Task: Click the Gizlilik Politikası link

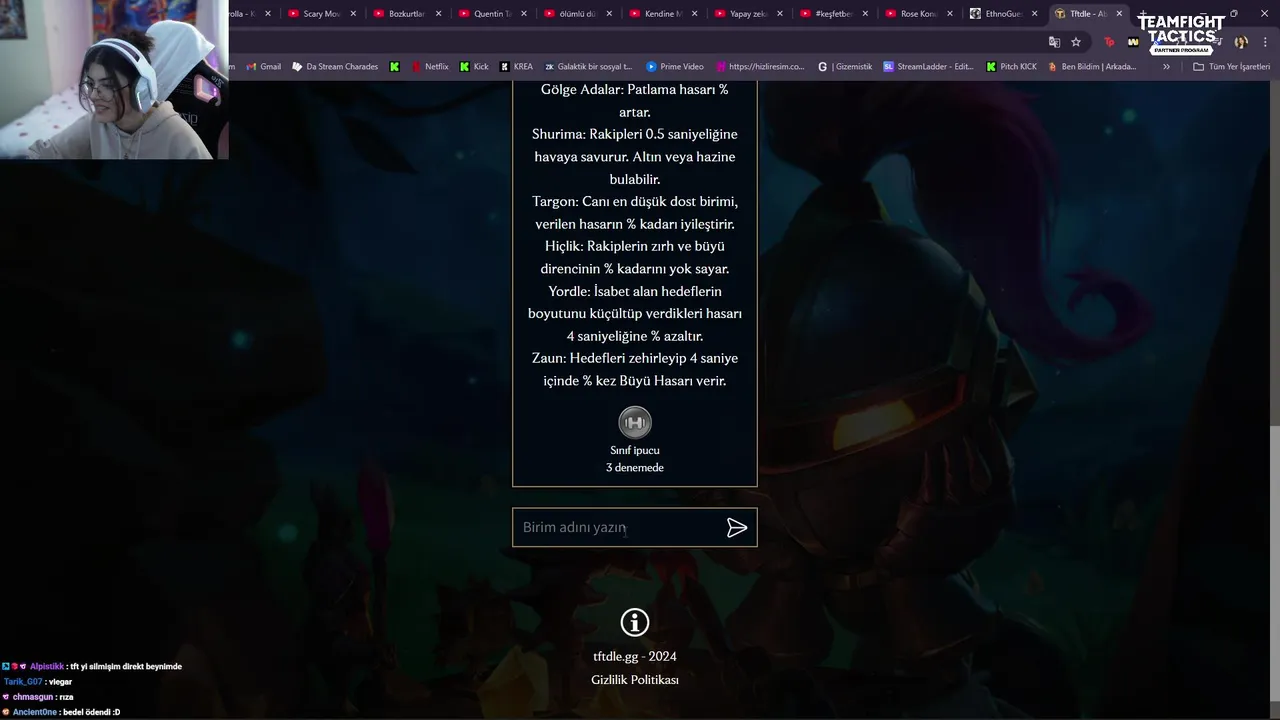Action: [x=635, y=680]
